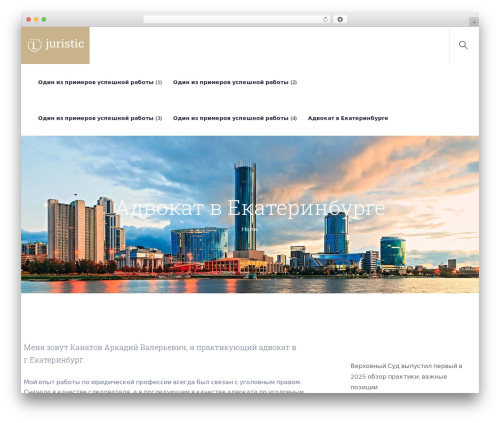Click the round button beside the address bar
This screenshot has height=423, width=500.
(x=340, y=20)
